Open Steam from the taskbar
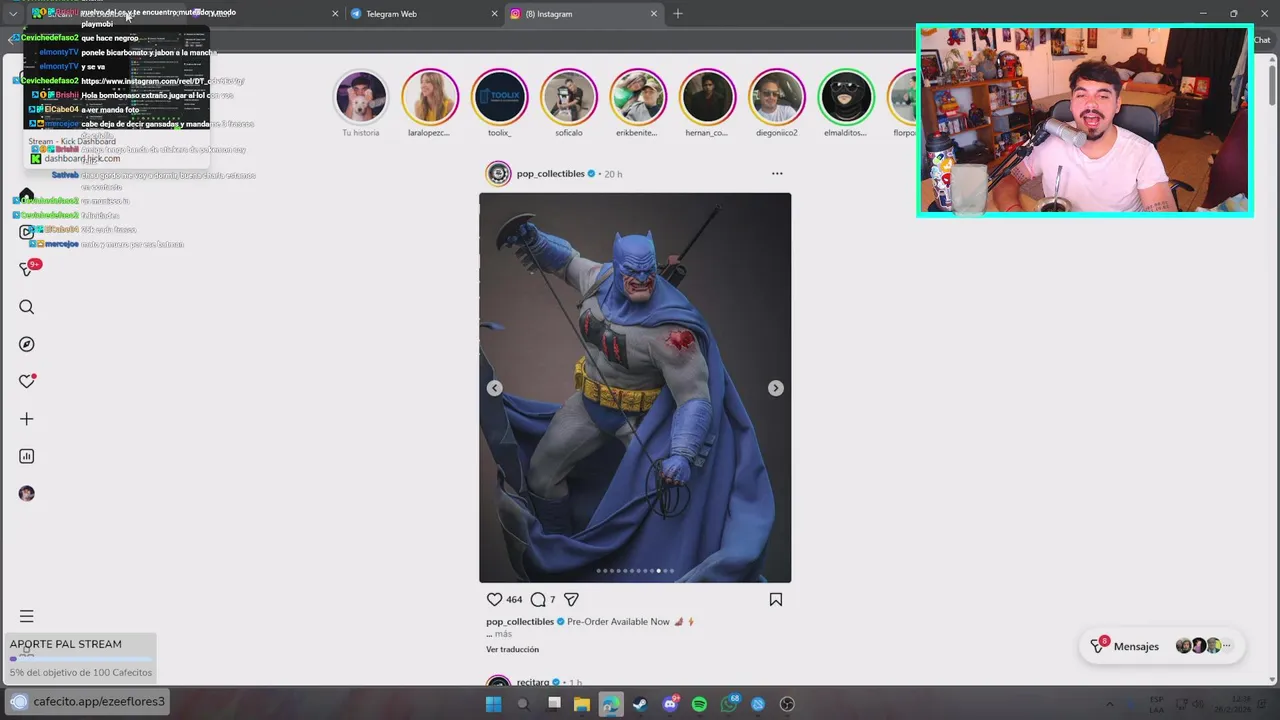Viewport: 1280px width, 720px height. coord(640,704)
